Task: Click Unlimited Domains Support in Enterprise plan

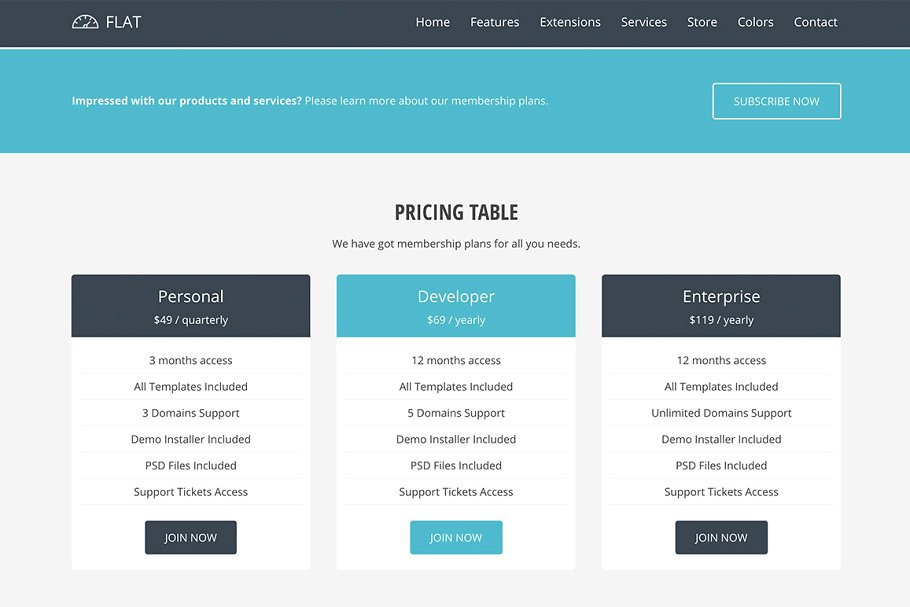Action: 721,413
